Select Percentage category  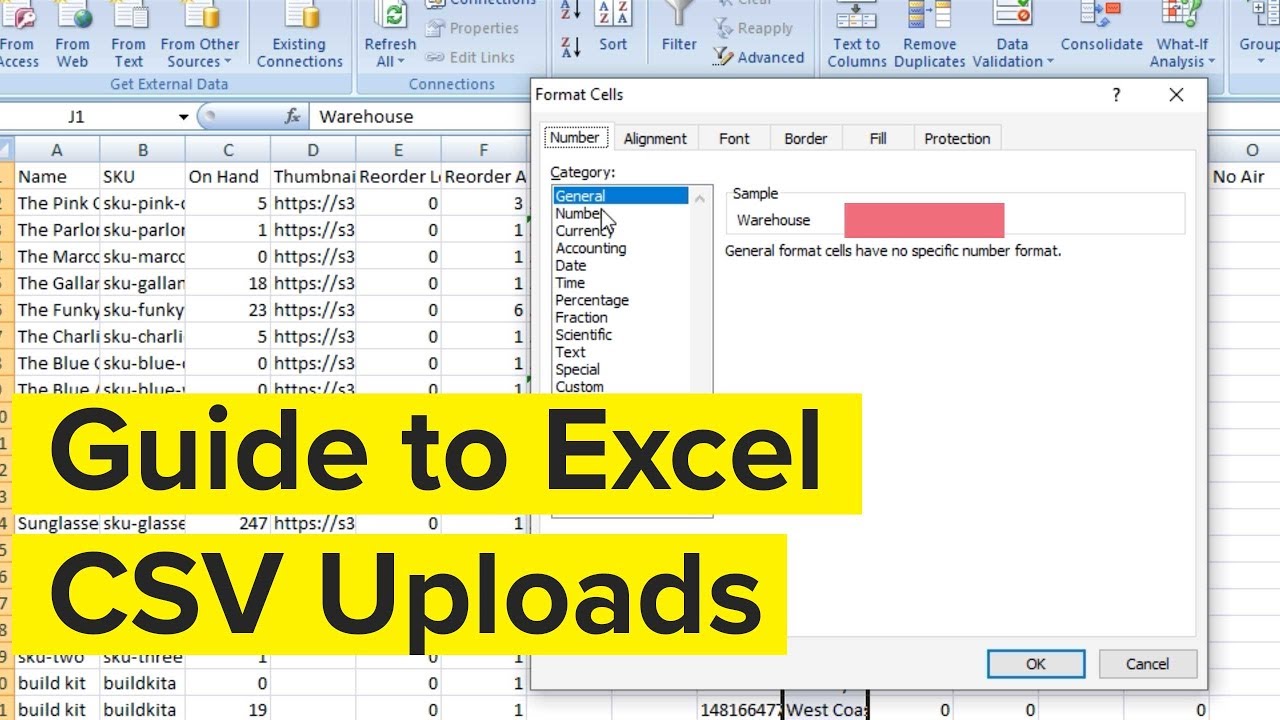point(620,300)
